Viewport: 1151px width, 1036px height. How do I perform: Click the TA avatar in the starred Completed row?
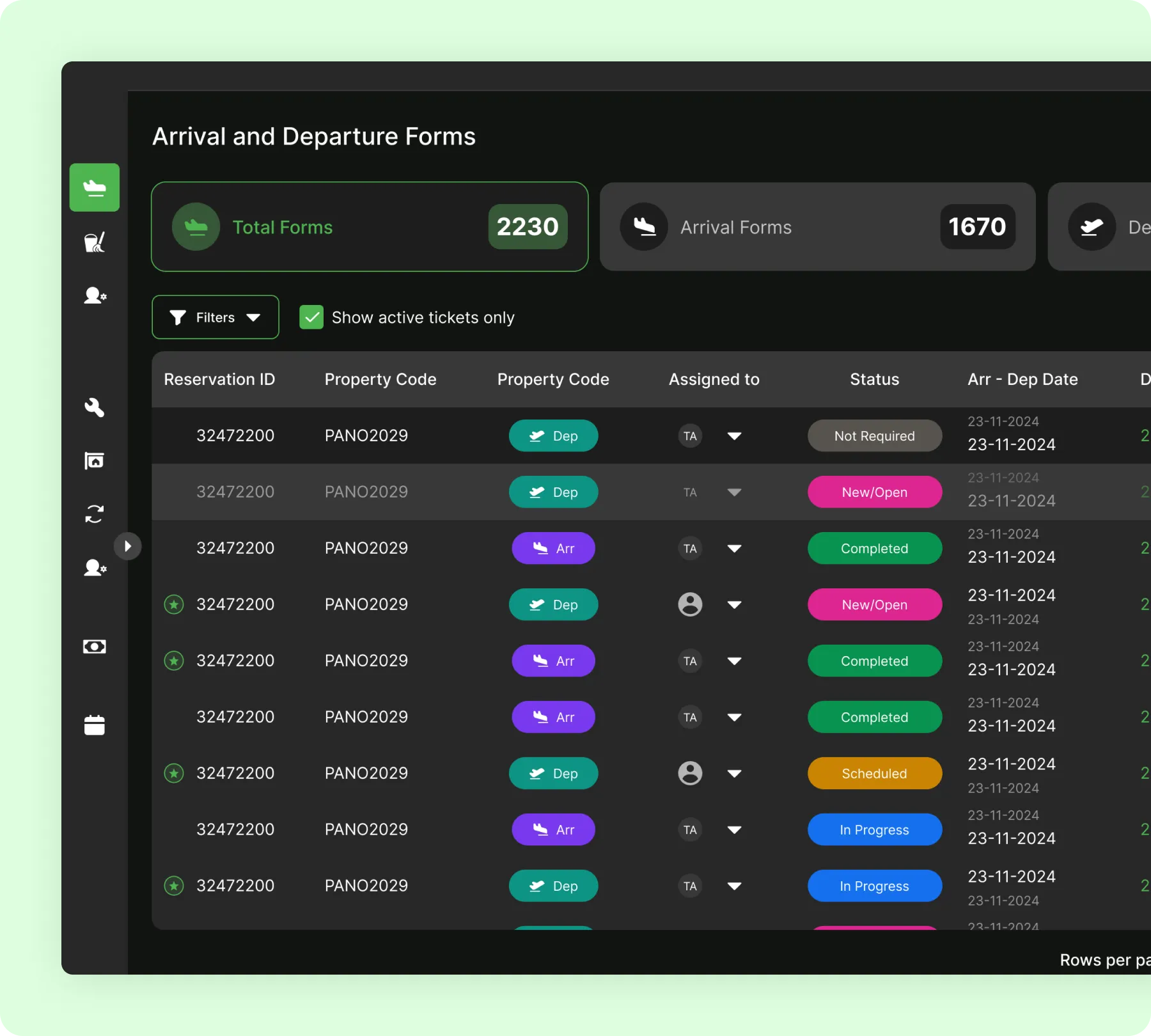pyautogui.click(x=690, y=661)
